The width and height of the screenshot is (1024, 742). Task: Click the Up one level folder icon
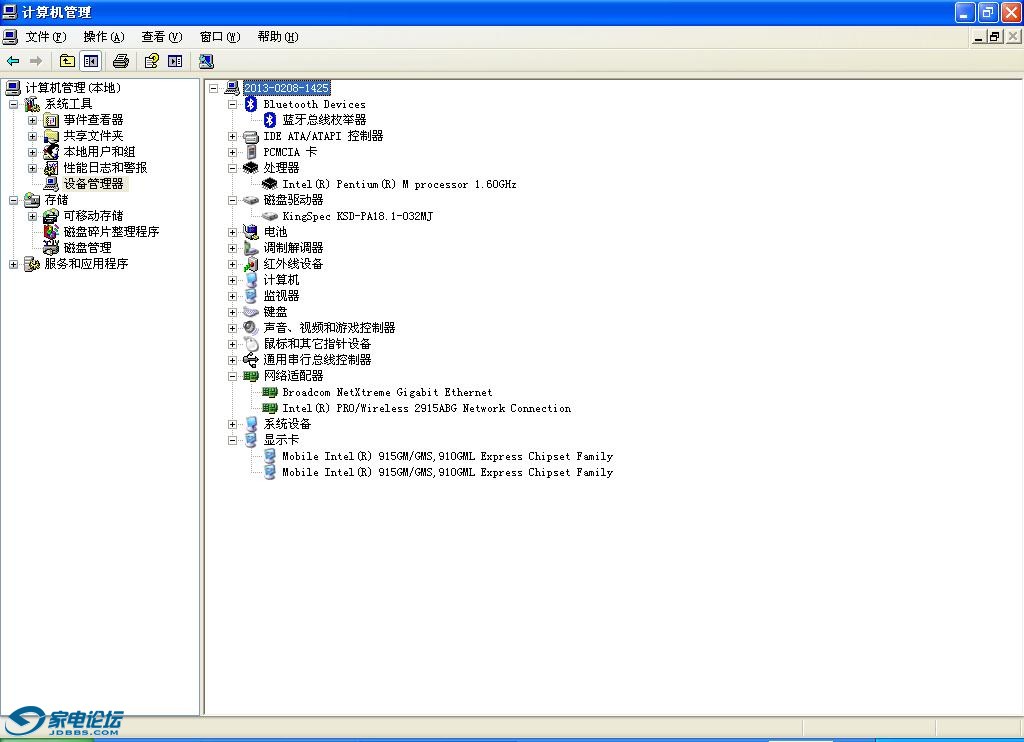pyautogui.click(x=67, y=61)
